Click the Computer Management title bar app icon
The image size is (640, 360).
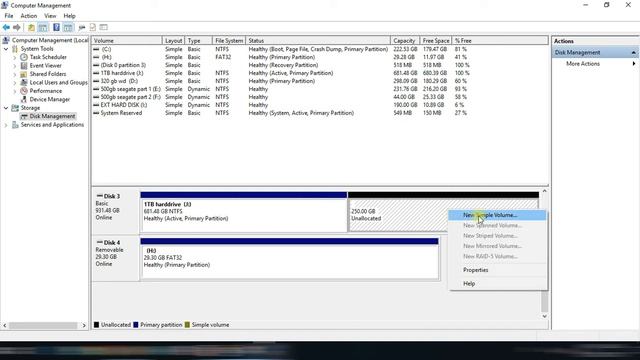click(5, 5)
